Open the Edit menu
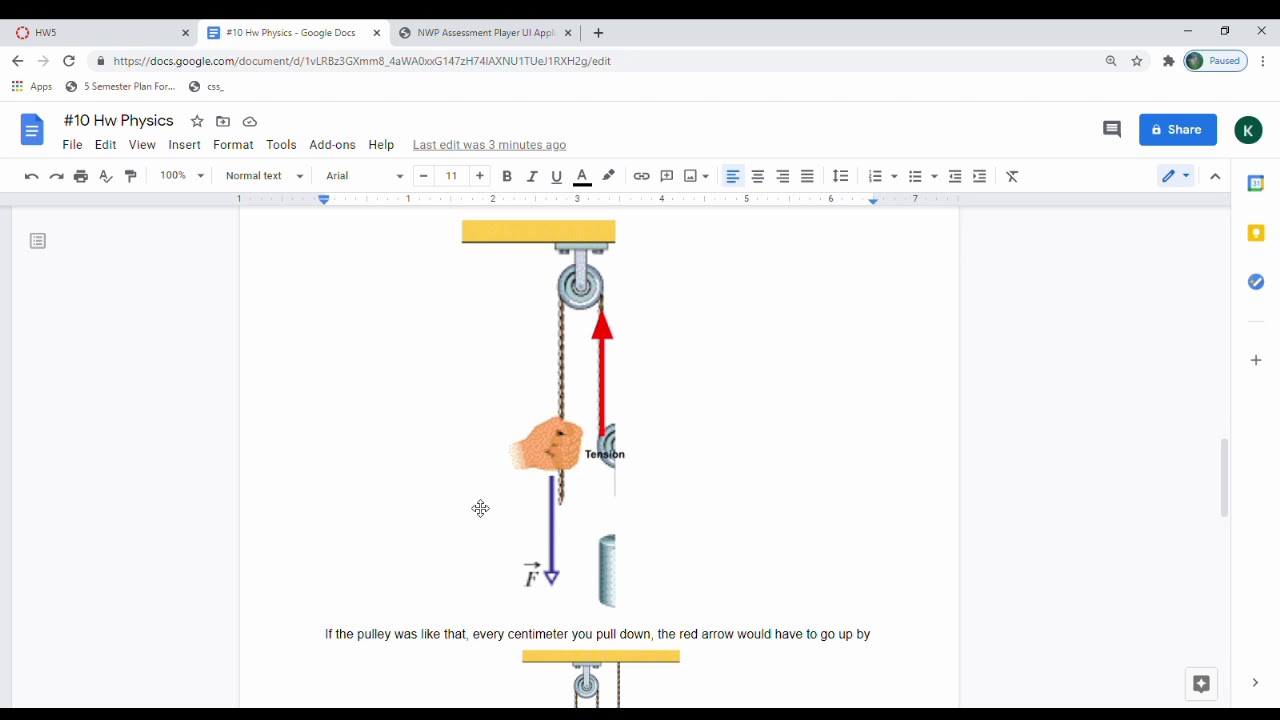Screen dimensions: 1280x720 click(x=106, y=145)
